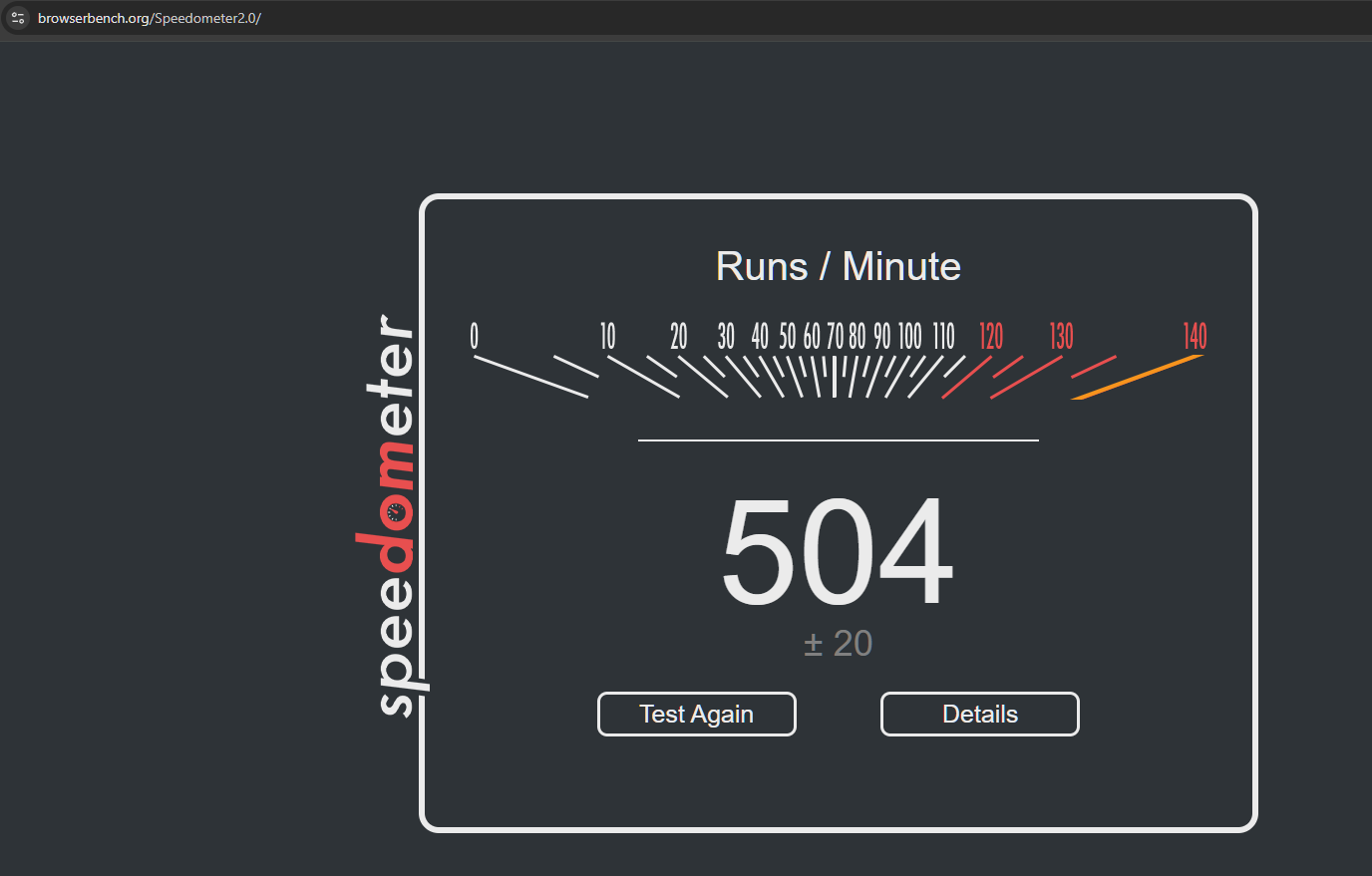The height and width of the screenshot is (876, 1372).
Task: Open the Details results view
Action: pyautogui.click(x=980, y=715)
